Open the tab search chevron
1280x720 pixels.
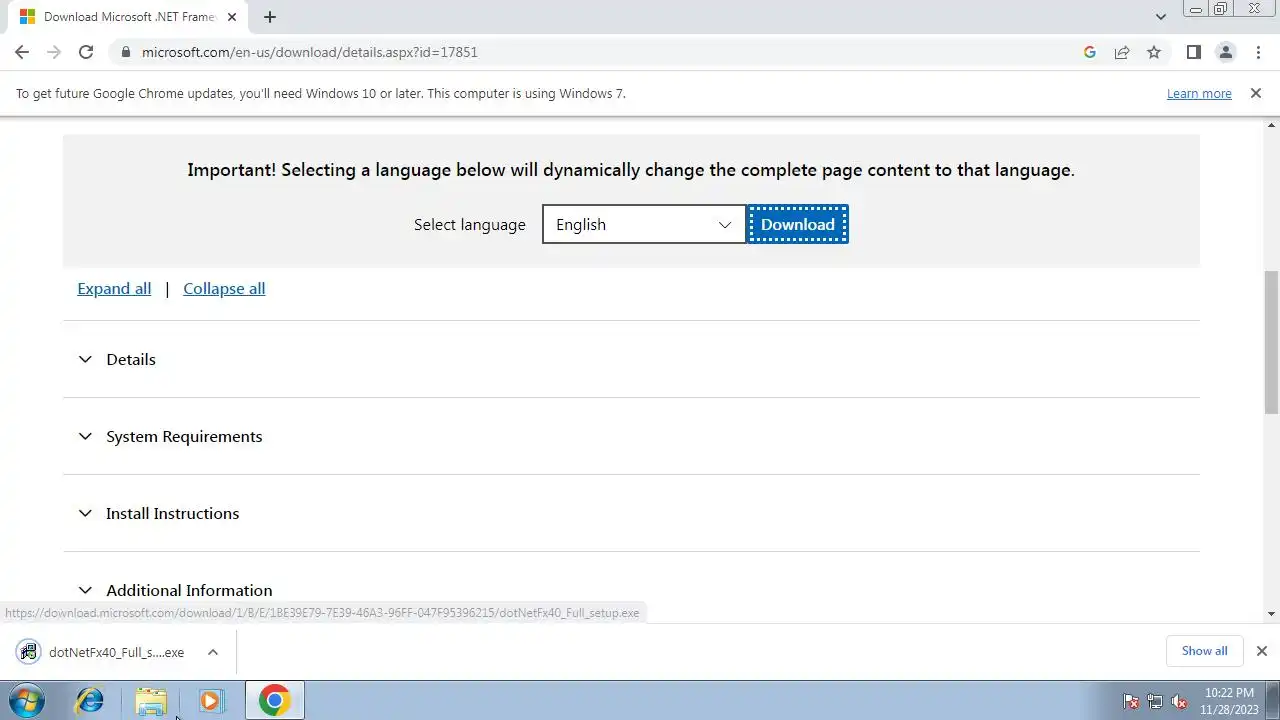pyautogui.click(x=1160, y=17)
